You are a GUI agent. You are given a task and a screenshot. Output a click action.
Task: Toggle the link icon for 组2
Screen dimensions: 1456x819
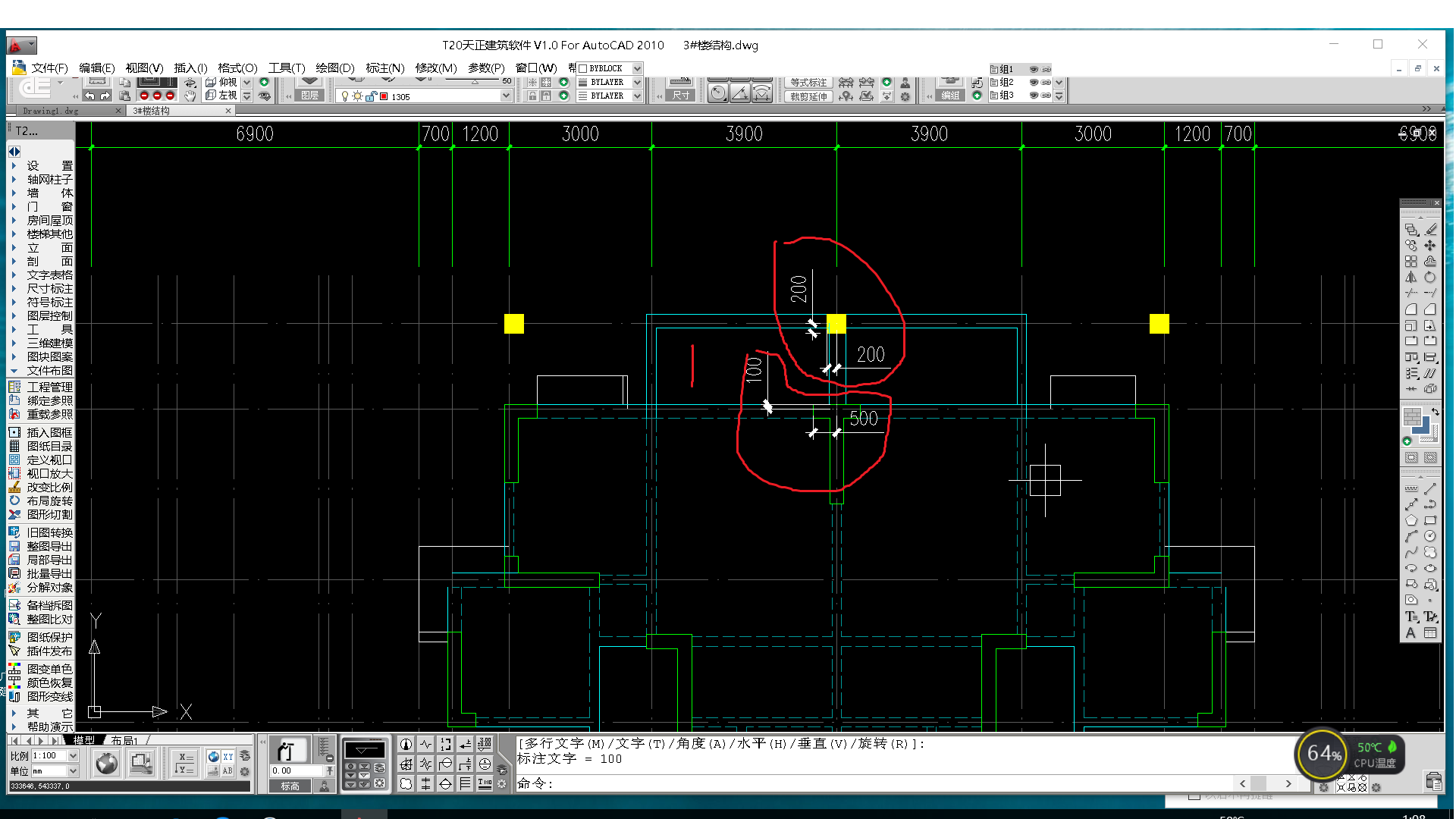(1046, 82)
